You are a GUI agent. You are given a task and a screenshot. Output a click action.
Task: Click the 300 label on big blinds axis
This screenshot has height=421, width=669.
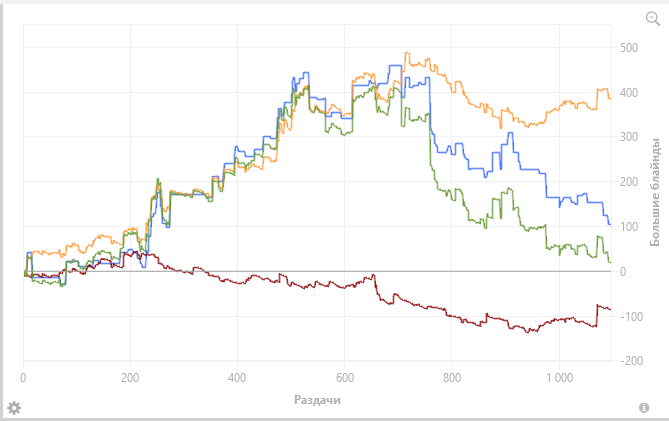click(629, 137)
